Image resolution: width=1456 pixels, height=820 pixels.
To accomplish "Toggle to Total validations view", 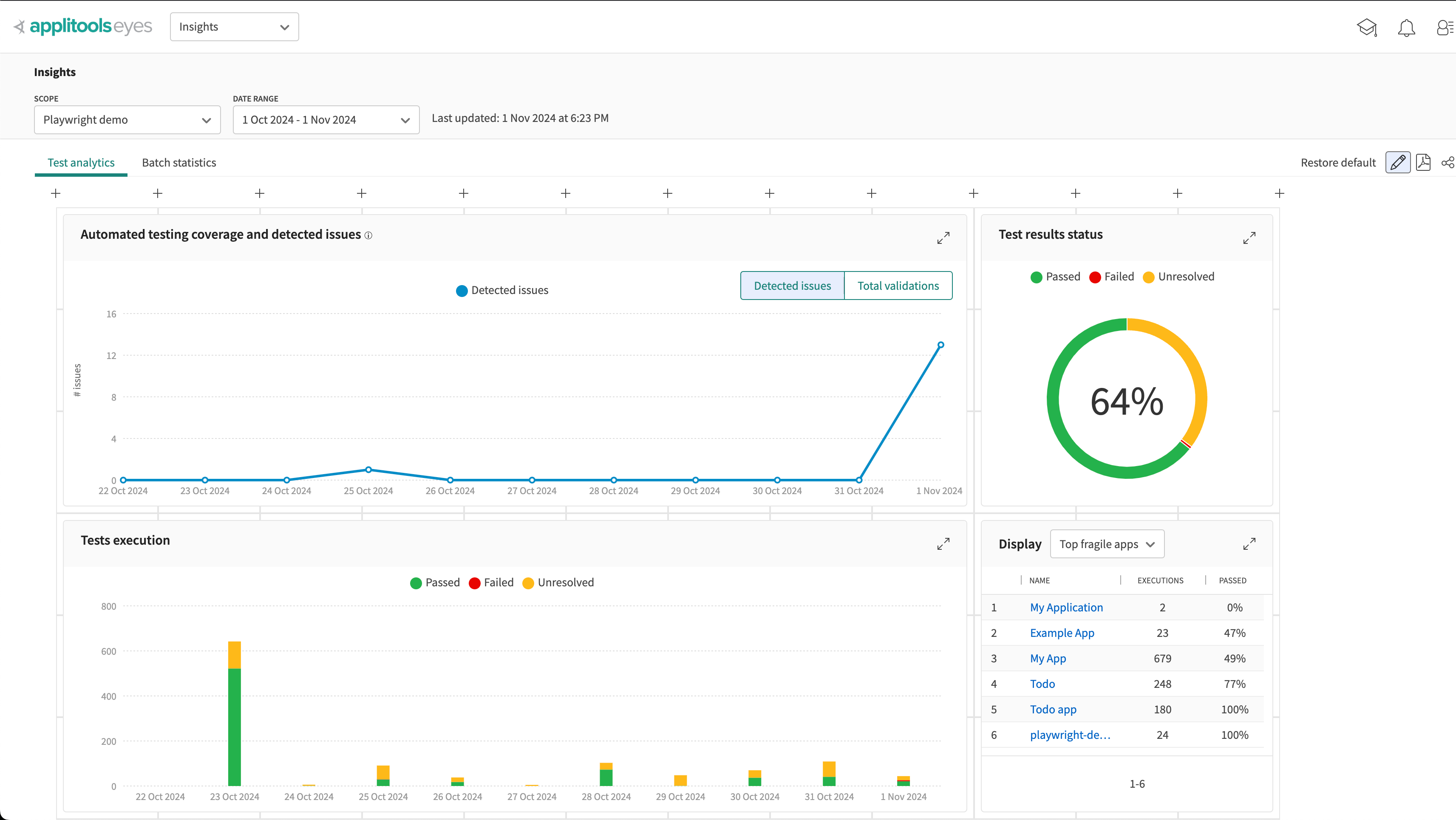I will [x=897, y=285].
